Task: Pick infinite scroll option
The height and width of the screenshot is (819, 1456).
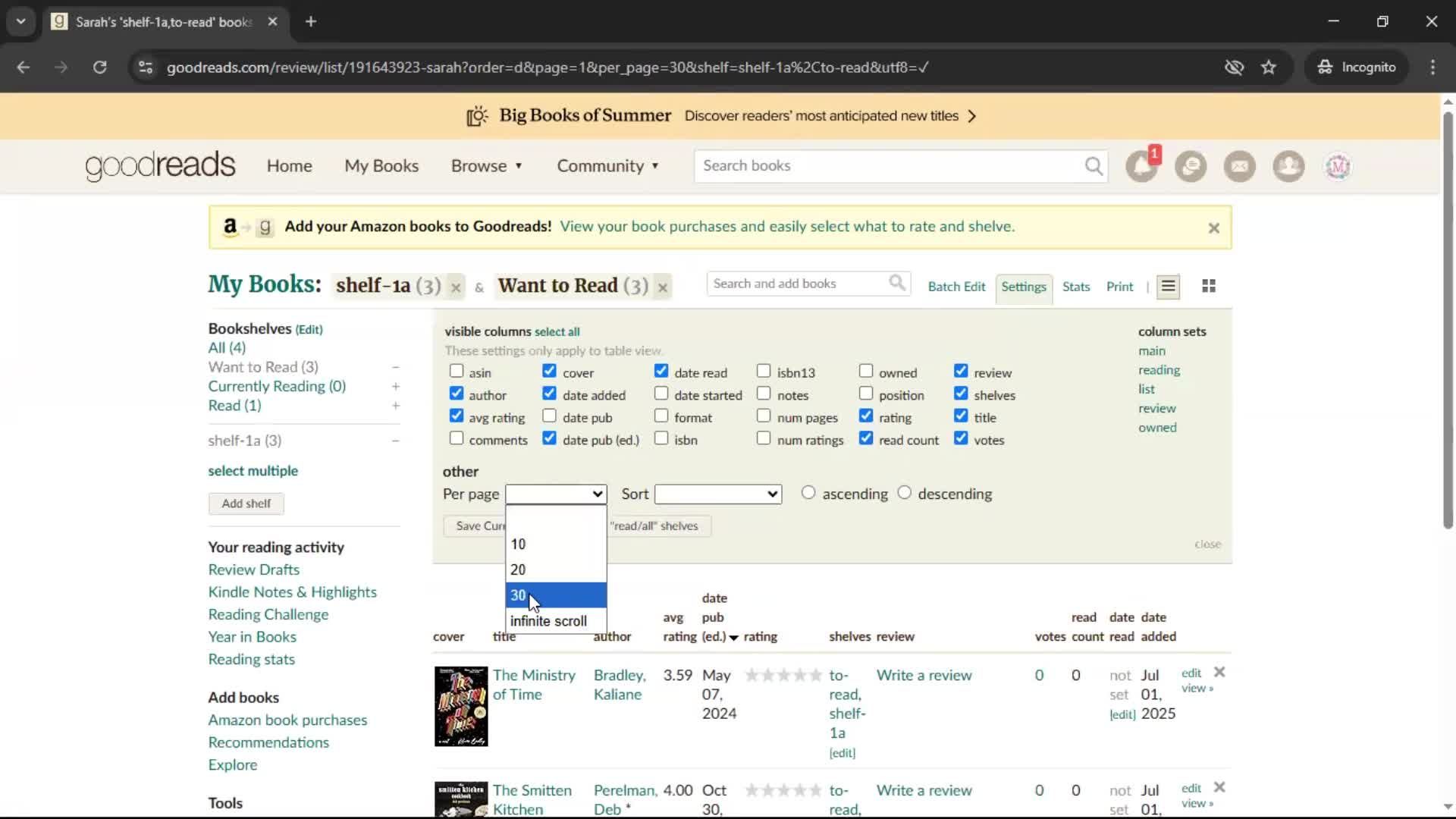Action: click(x=556, y=621)
